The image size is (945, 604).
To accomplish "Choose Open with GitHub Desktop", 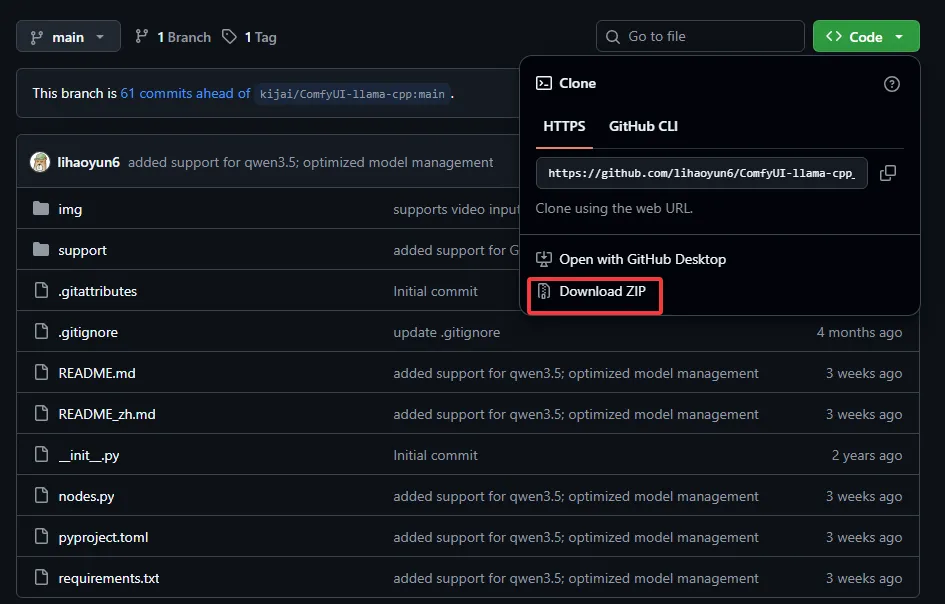I will coord(631,259).
